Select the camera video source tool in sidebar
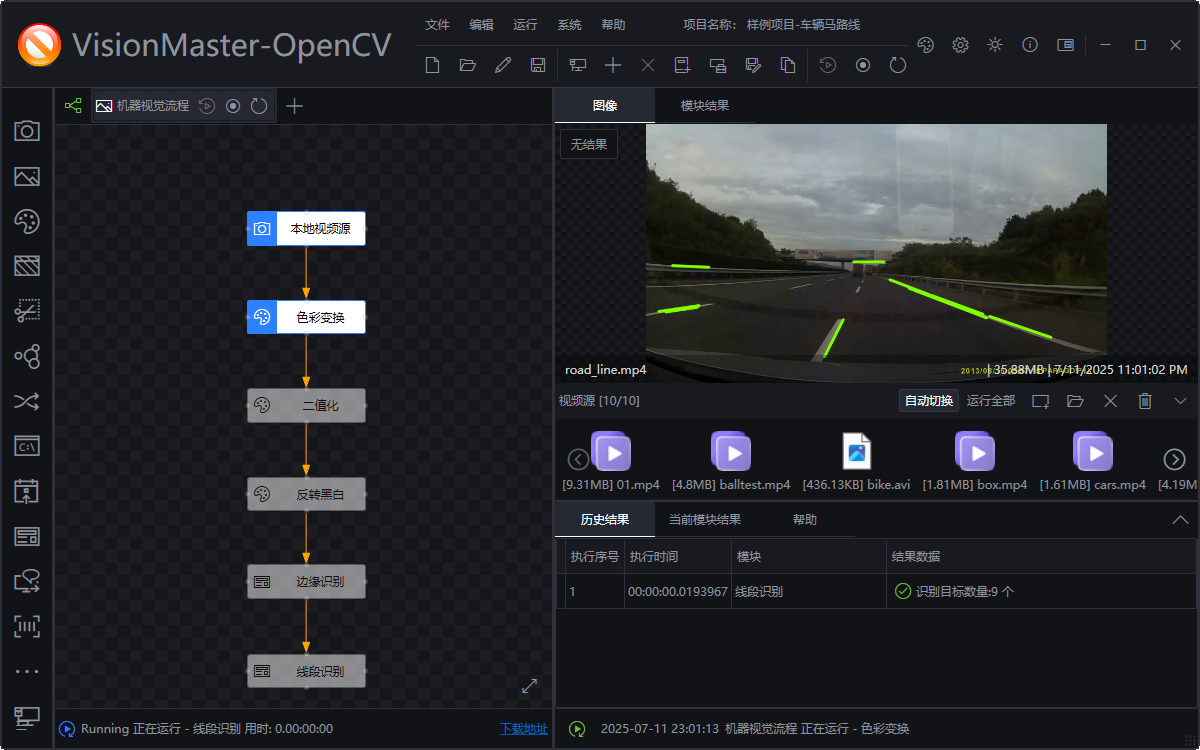Screen dimensions: 1200x750 pyautogui.click(x=27, y=131)
